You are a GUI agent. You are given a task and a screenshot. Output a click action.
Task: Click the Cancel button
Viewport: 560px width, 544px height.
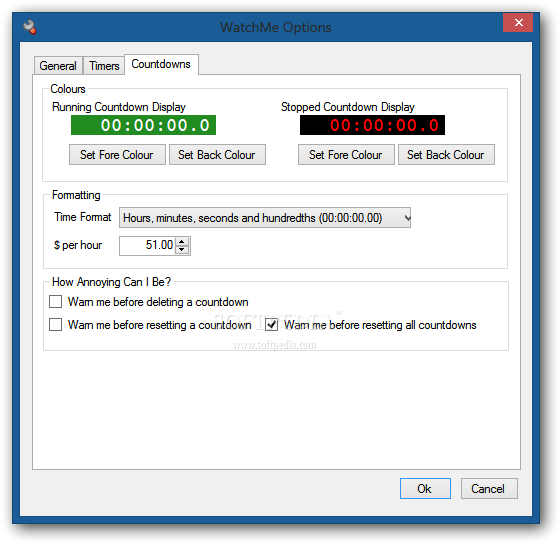point(489,488)
